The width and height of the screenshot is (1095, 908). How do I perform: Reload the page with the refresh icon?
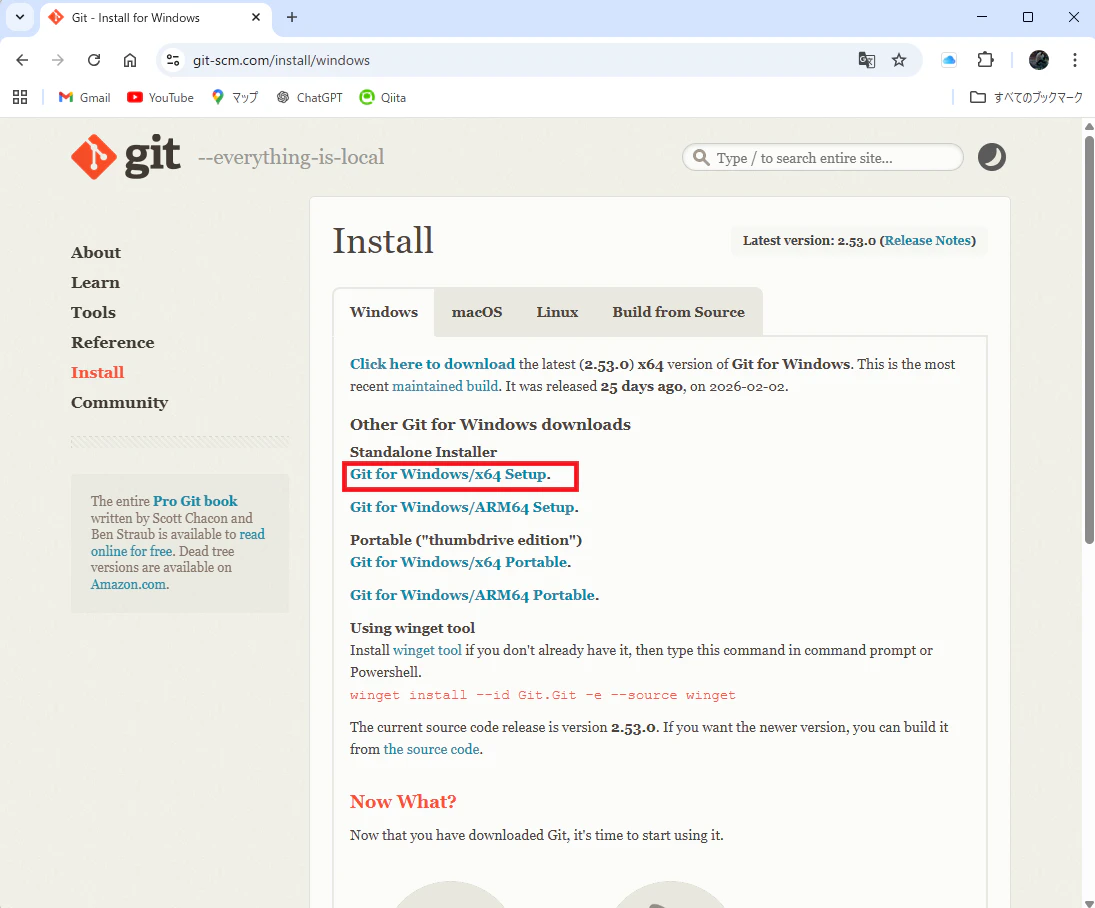[94, 60]
